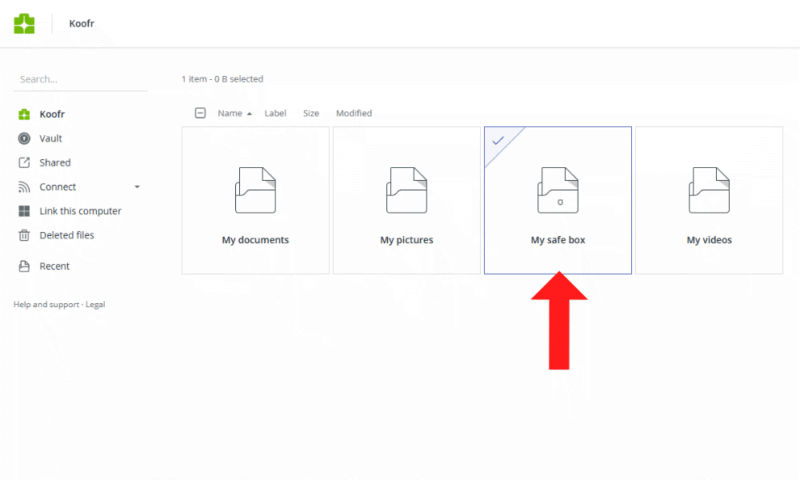Image resolution: width=800 pixels, height=480 pixels.
Task: Open the Vault icon in sidebar
Action: [24, 139]
